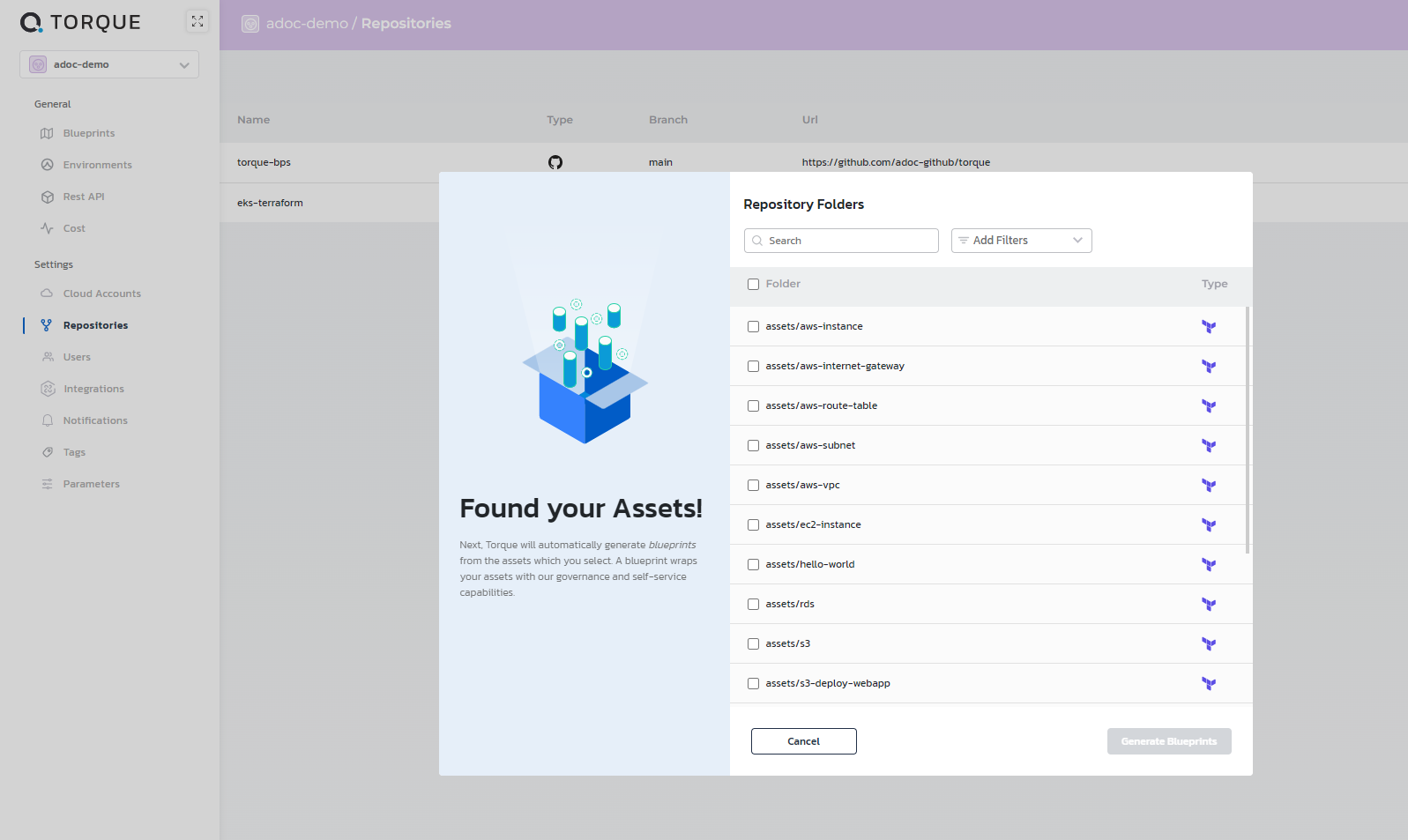Go to Environments page
Screen dimensions: 1408x840
pos(97,165)
